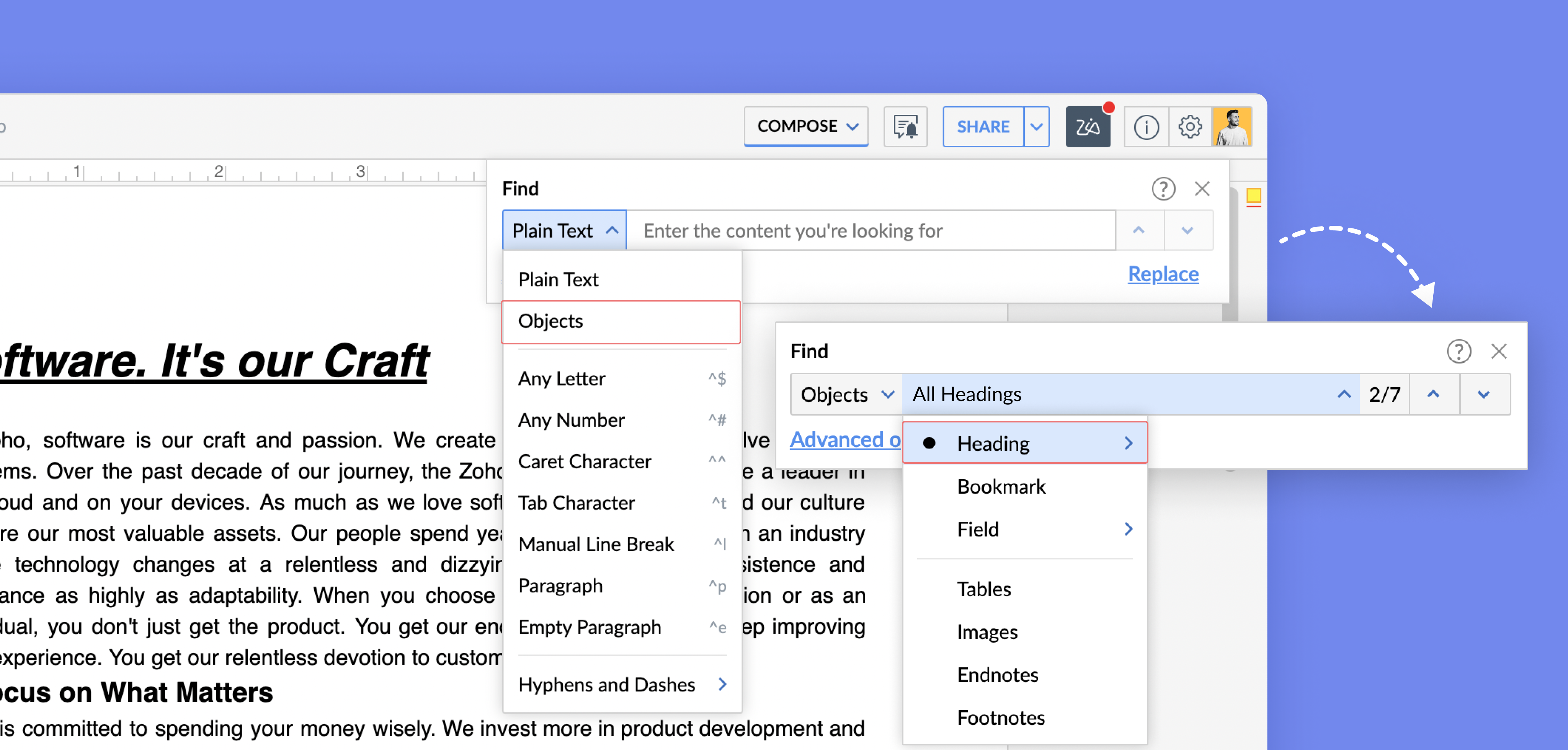This screenshot has width=1568, height=750.
Task: Expand Hyphens and Dashes submenu
Action: pyautogui.click(x=622, y=684)
